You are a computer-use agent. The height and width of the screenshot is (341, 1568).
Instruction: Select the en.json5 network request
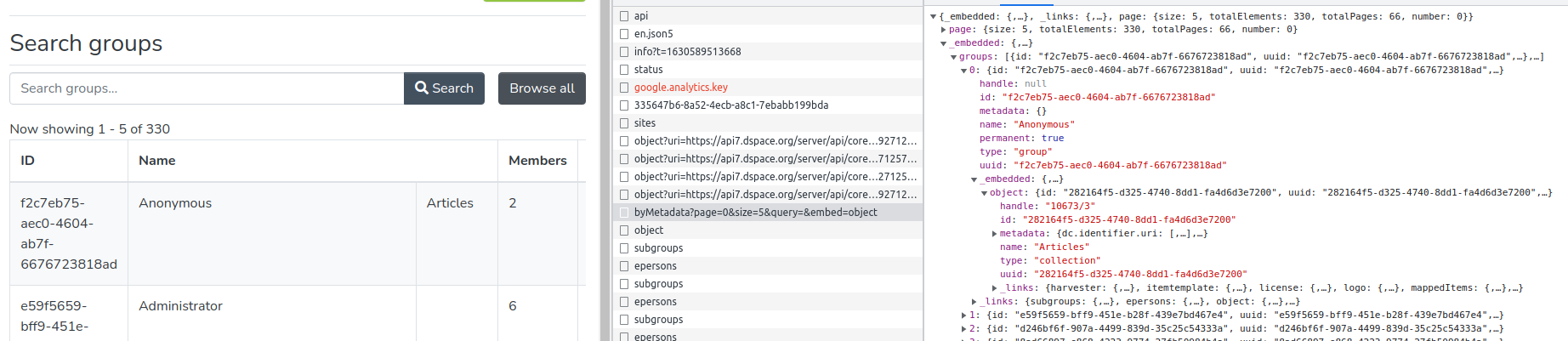pos(653,34)
